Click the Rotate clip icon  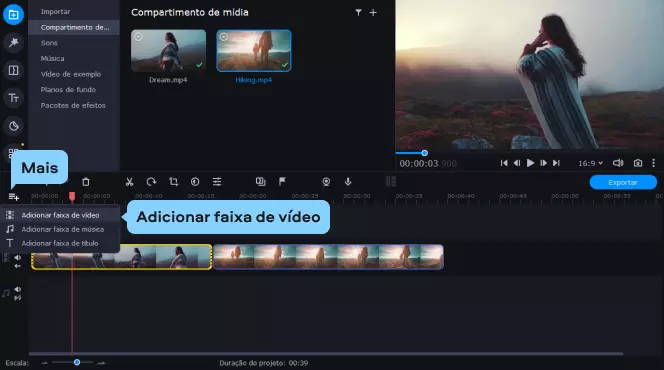(x=151, y=182)
